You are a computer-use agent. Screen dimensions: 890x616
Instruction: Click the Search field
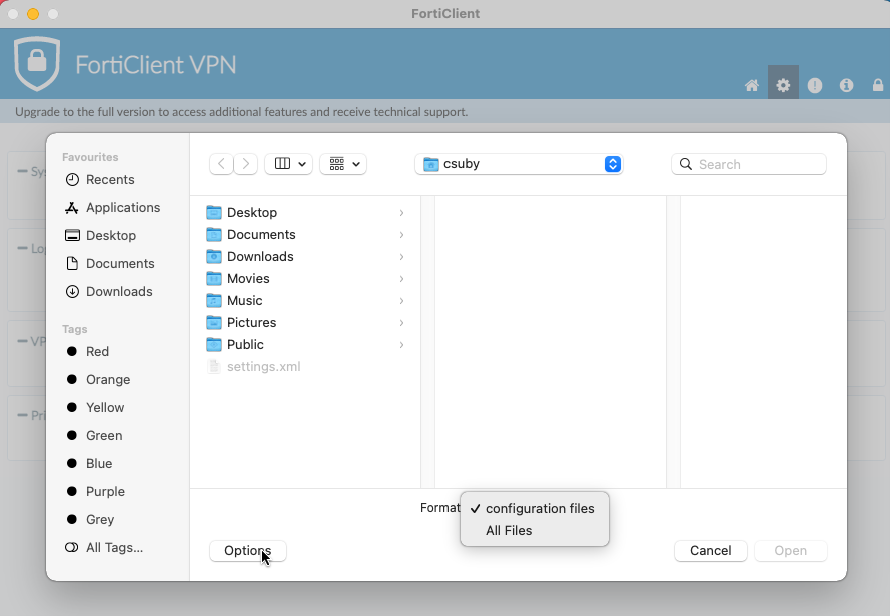click(x=749, y=164)
